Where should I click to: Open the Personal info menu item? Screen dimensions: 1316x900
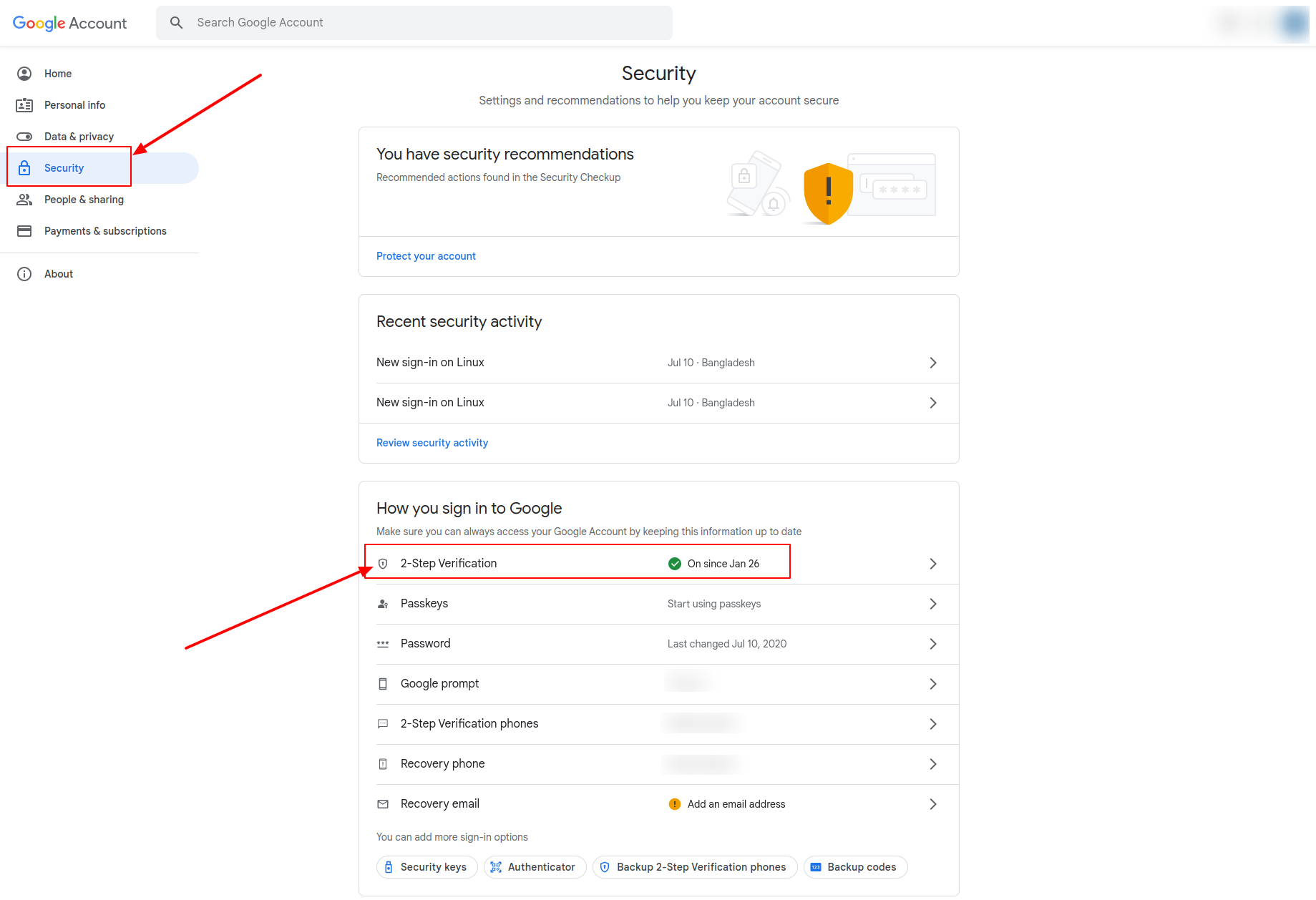[74, 105]
